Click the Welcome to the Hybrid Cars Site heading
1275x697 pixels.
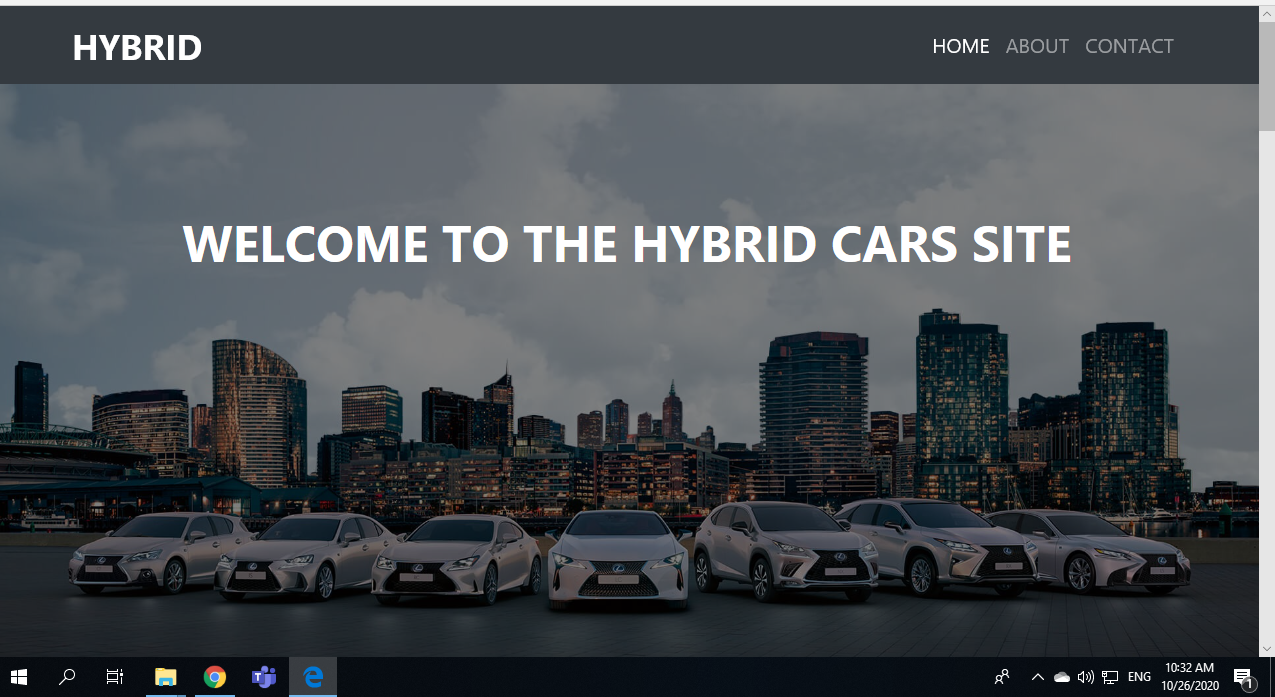[627, 244]
